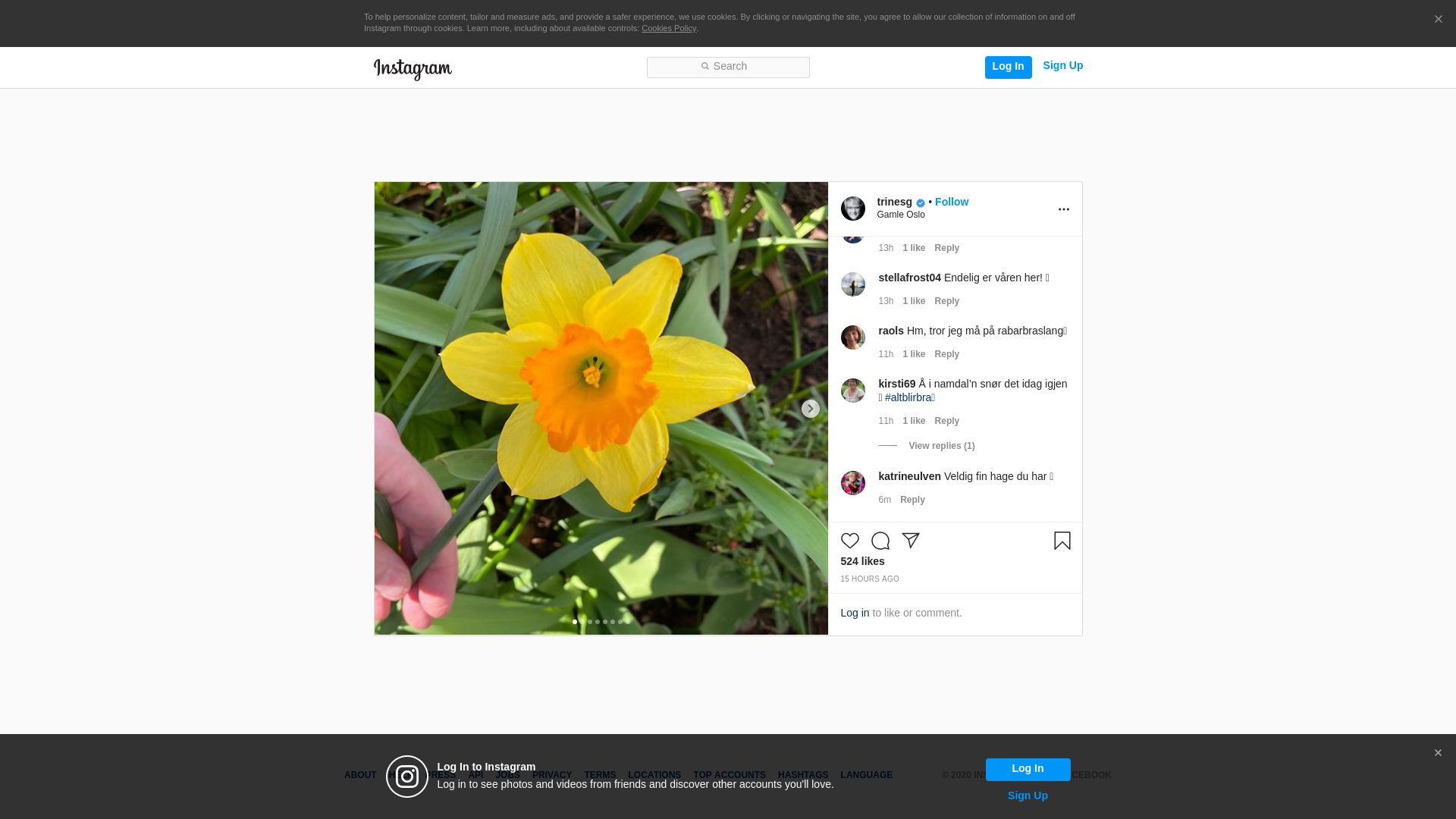
Task: Follow trinesg account
Action: coord(951,202)
